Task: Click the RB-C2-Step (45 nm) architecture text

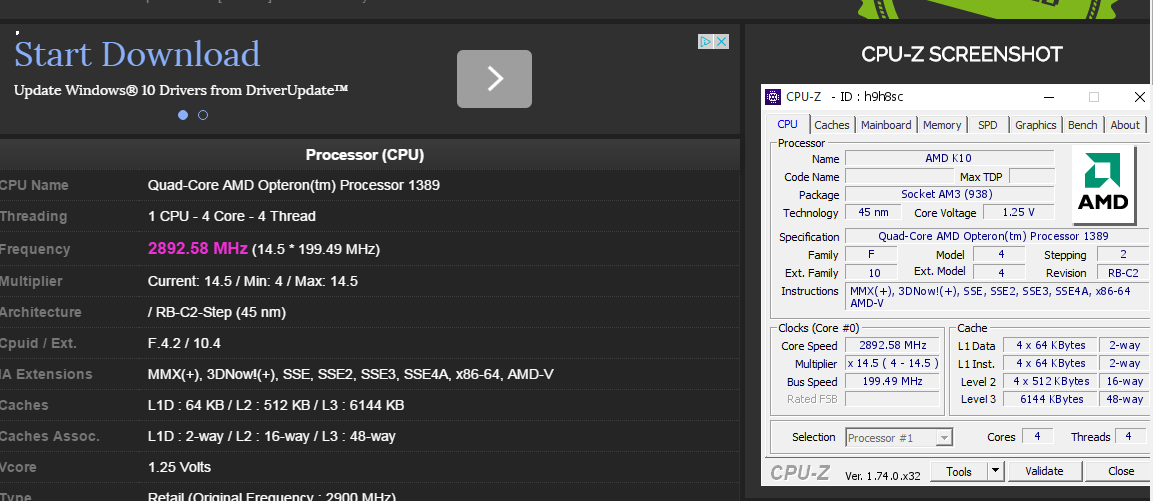Action: [x=217, y=312]
